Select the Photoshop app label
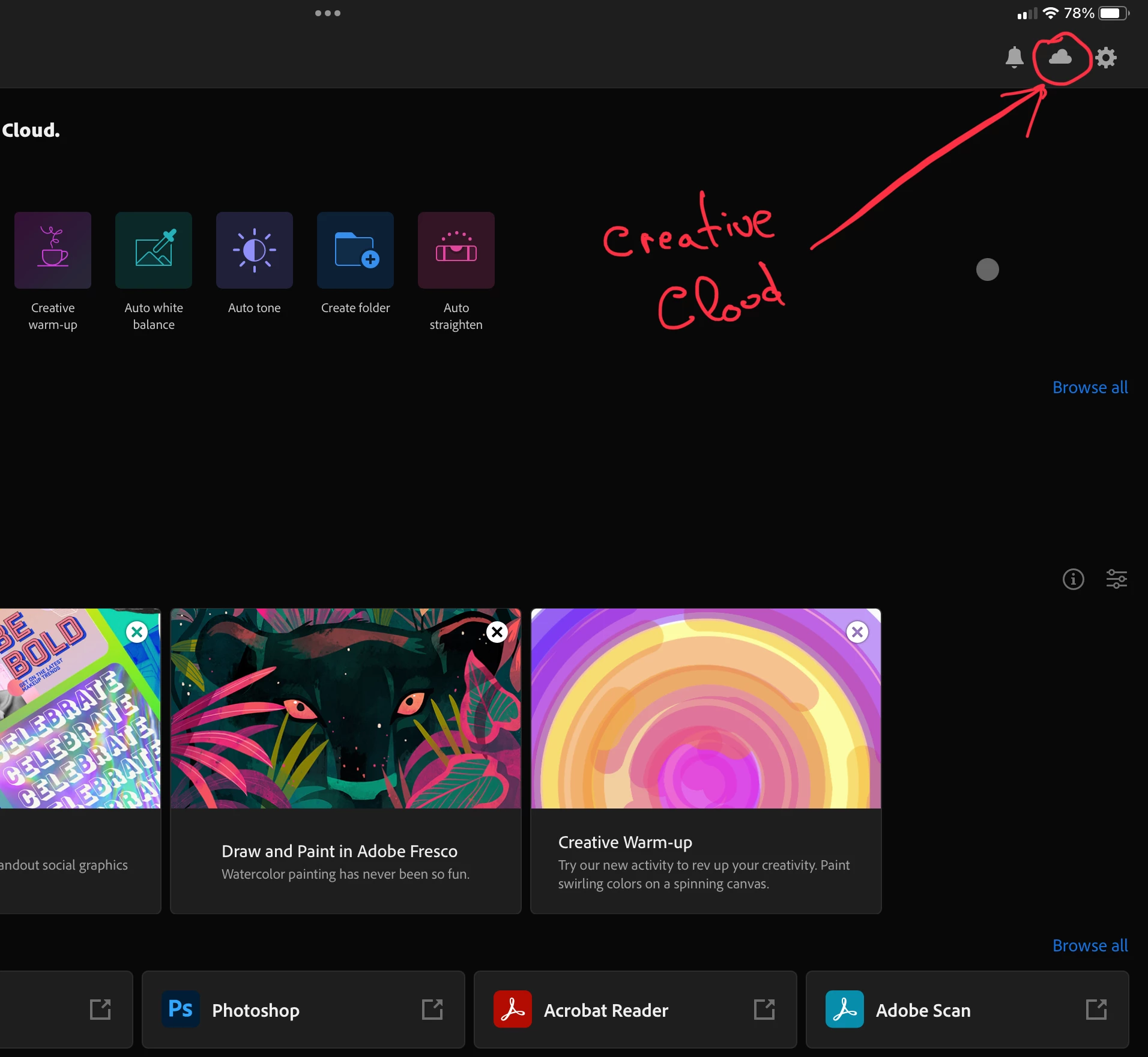 coord(256,1010)
